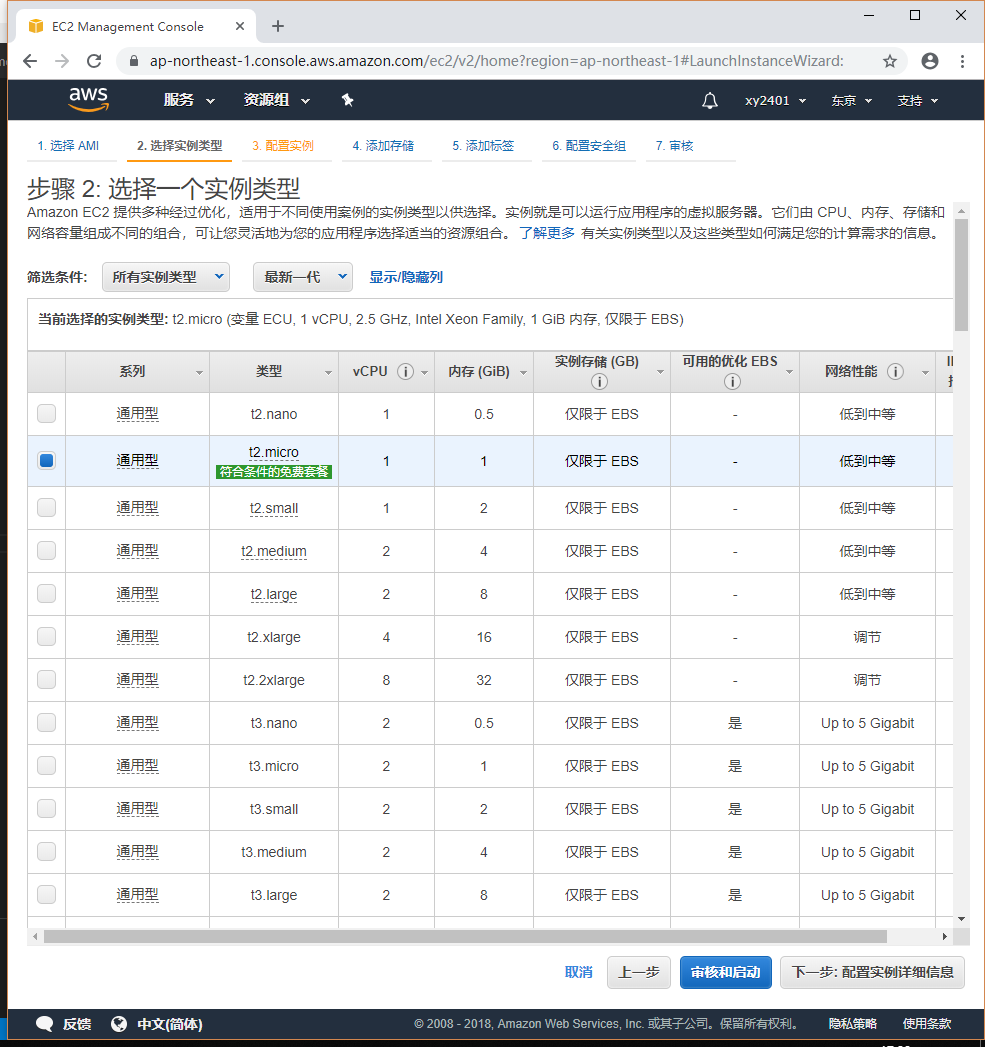Open the 内存 (GiB) column sort arrow
Screen dimensions: 985x1047
point(524,373)
